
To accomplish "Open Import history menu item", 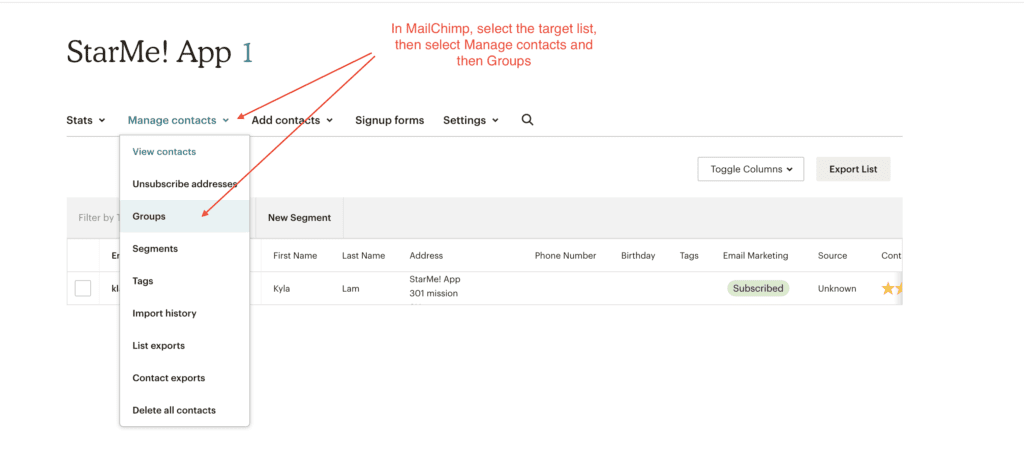I will pos(184,314).
